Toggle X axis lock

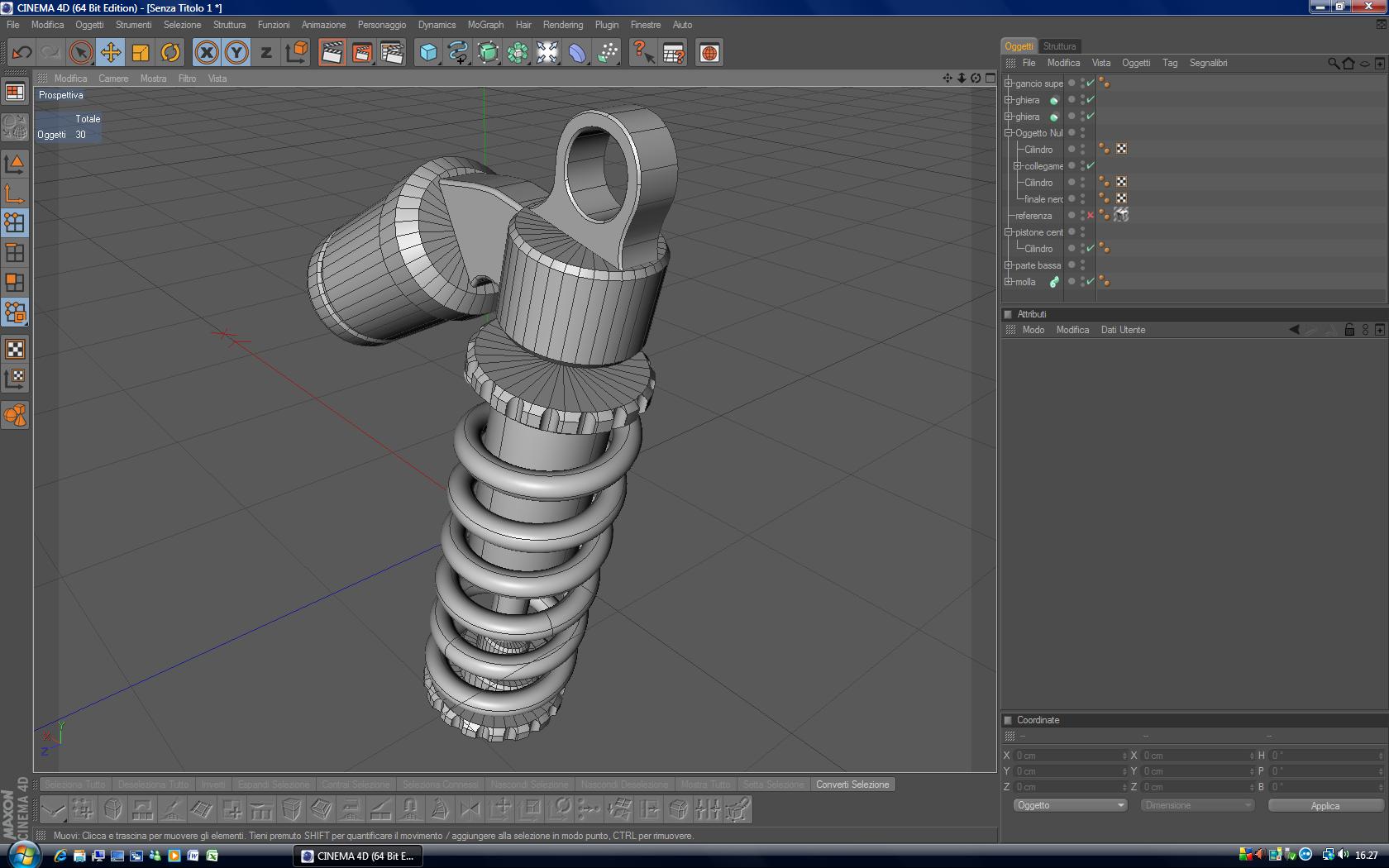pos(207,53)
